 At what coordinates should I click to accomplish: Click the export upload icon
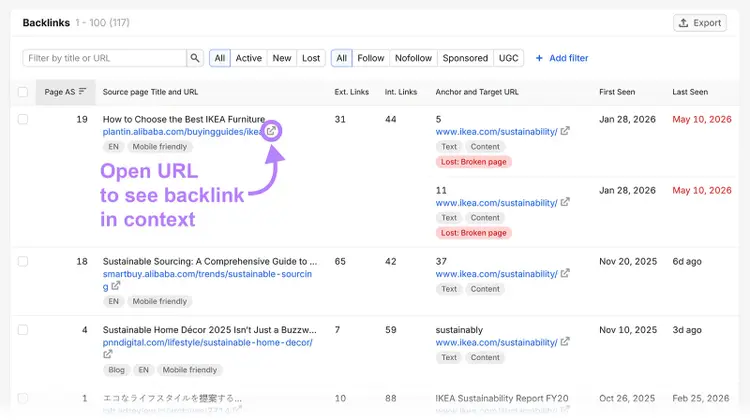(x=684, y=22)
